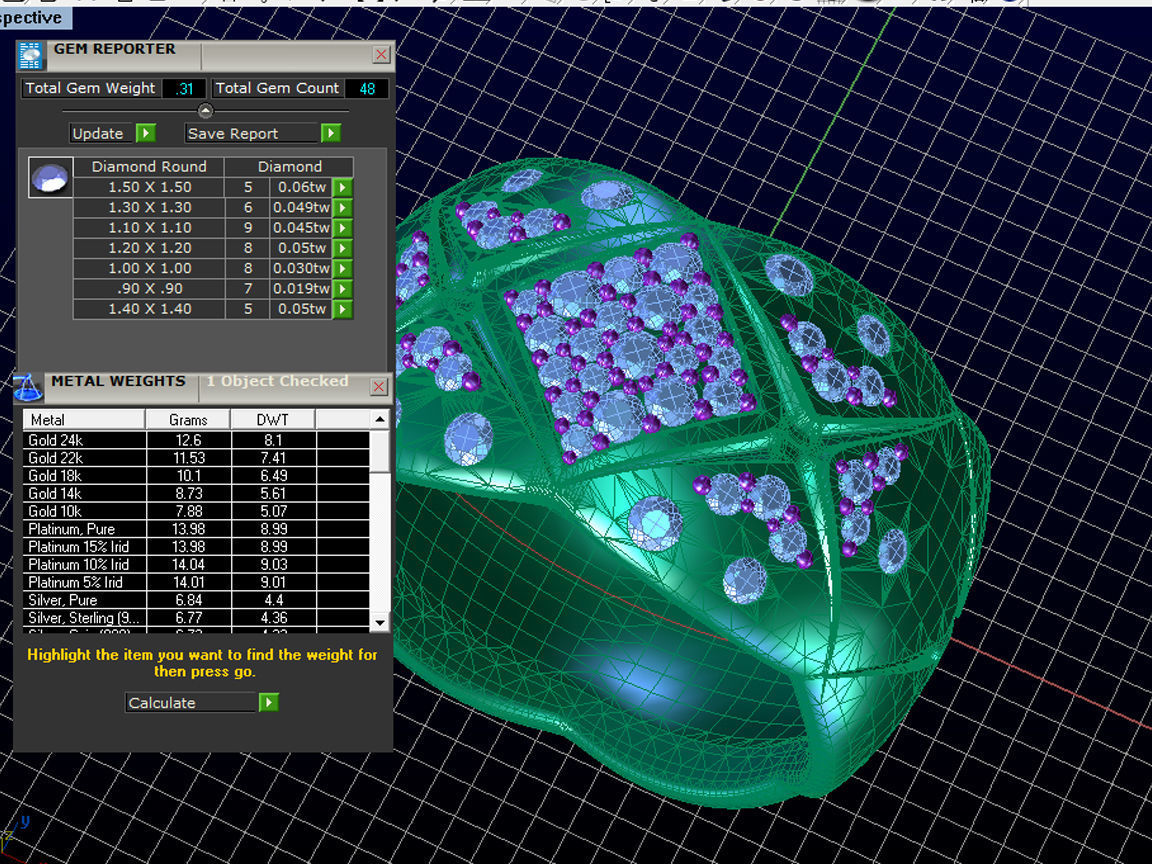
Task: Click the Diamond Round gem thumbnail
Action: (51, 177)
